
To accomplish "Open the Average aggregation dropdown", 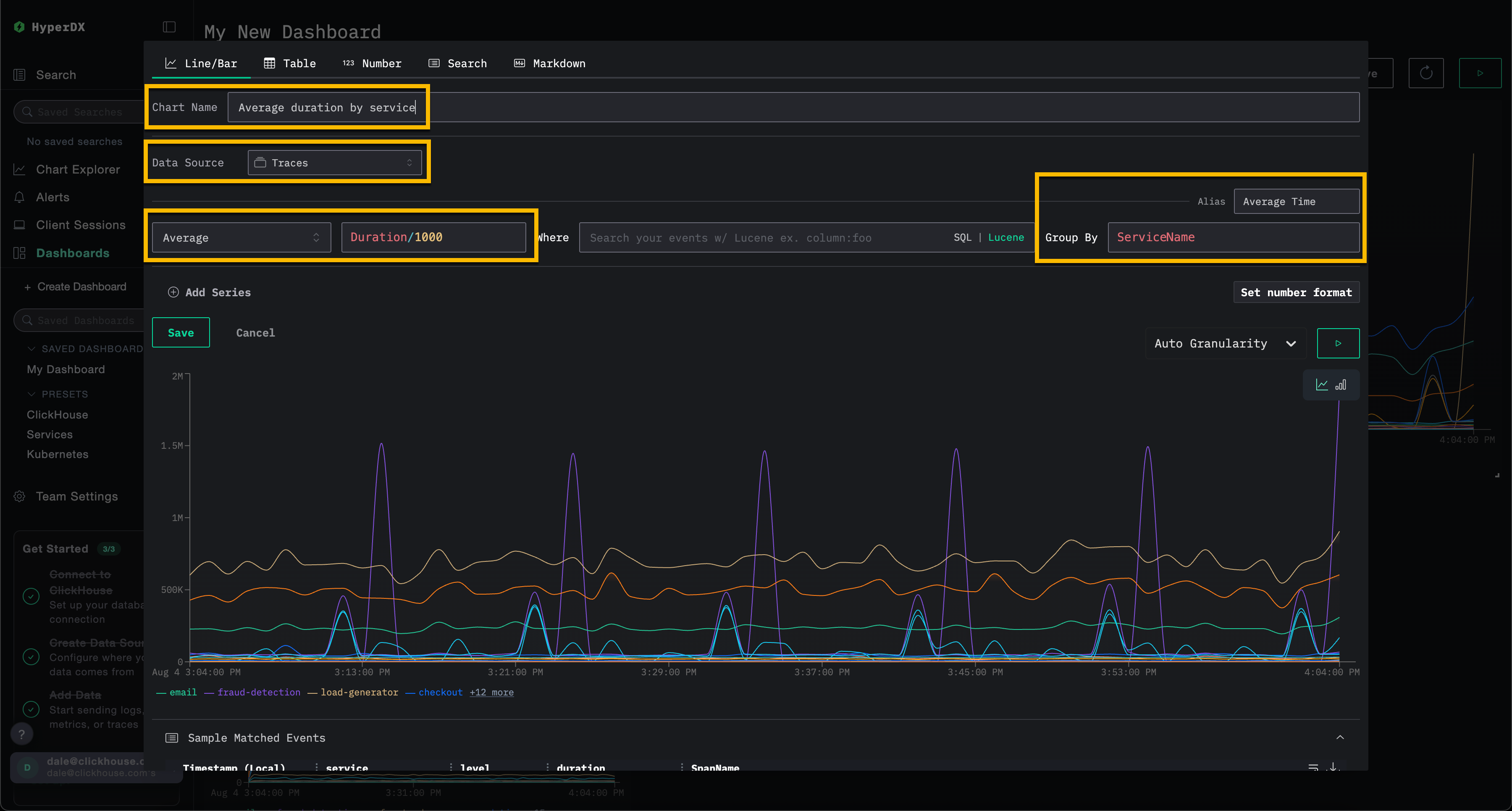I will [241, 237].
